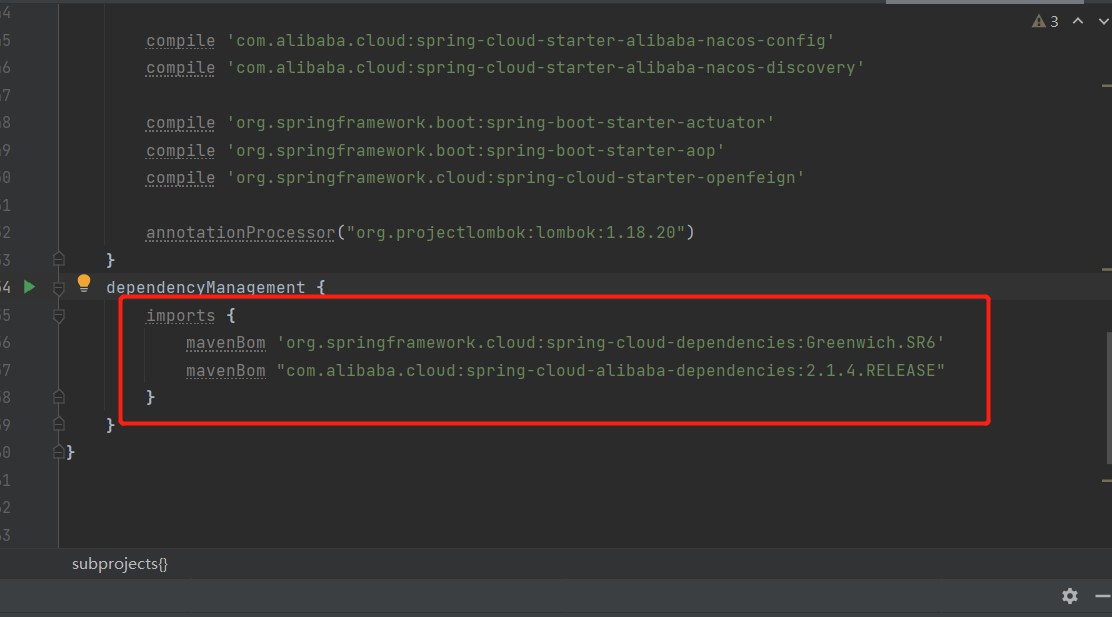1112x617 pixels.
Task: Collapse the imports block fold marker
Action: click(58, 314)
